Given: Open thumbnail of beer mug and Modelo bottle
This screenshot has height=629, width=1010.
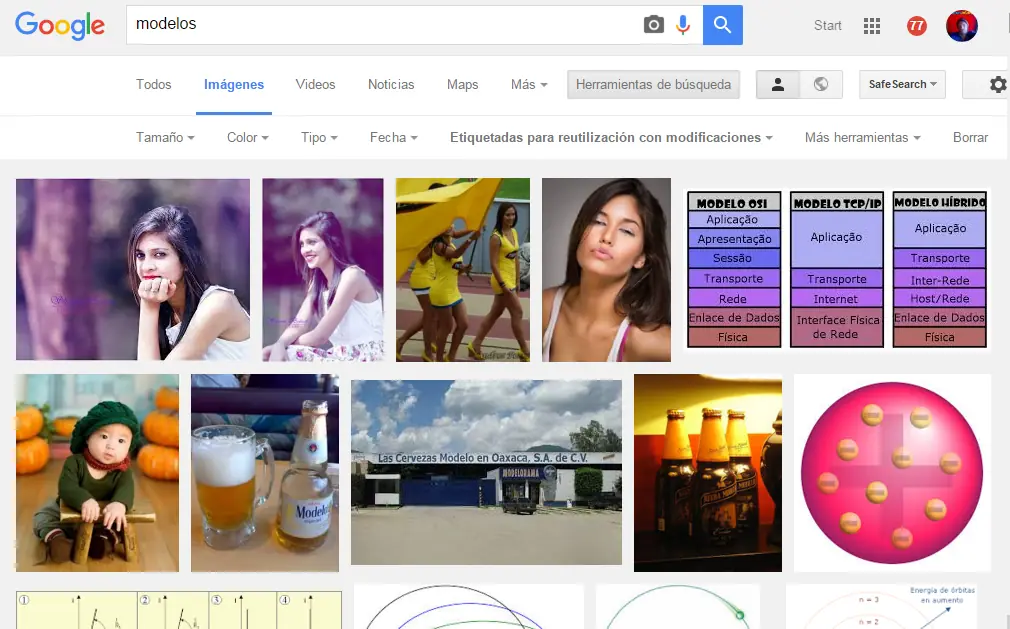Looking at the screenshot, I should (265, 473).
